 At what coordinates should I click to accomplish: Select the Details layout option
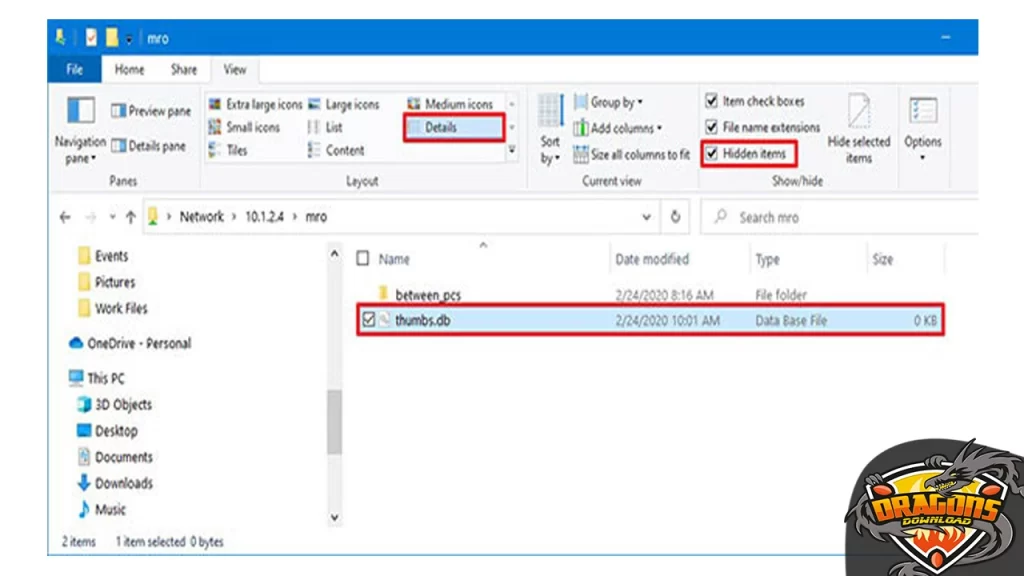[x=453, y=128]
